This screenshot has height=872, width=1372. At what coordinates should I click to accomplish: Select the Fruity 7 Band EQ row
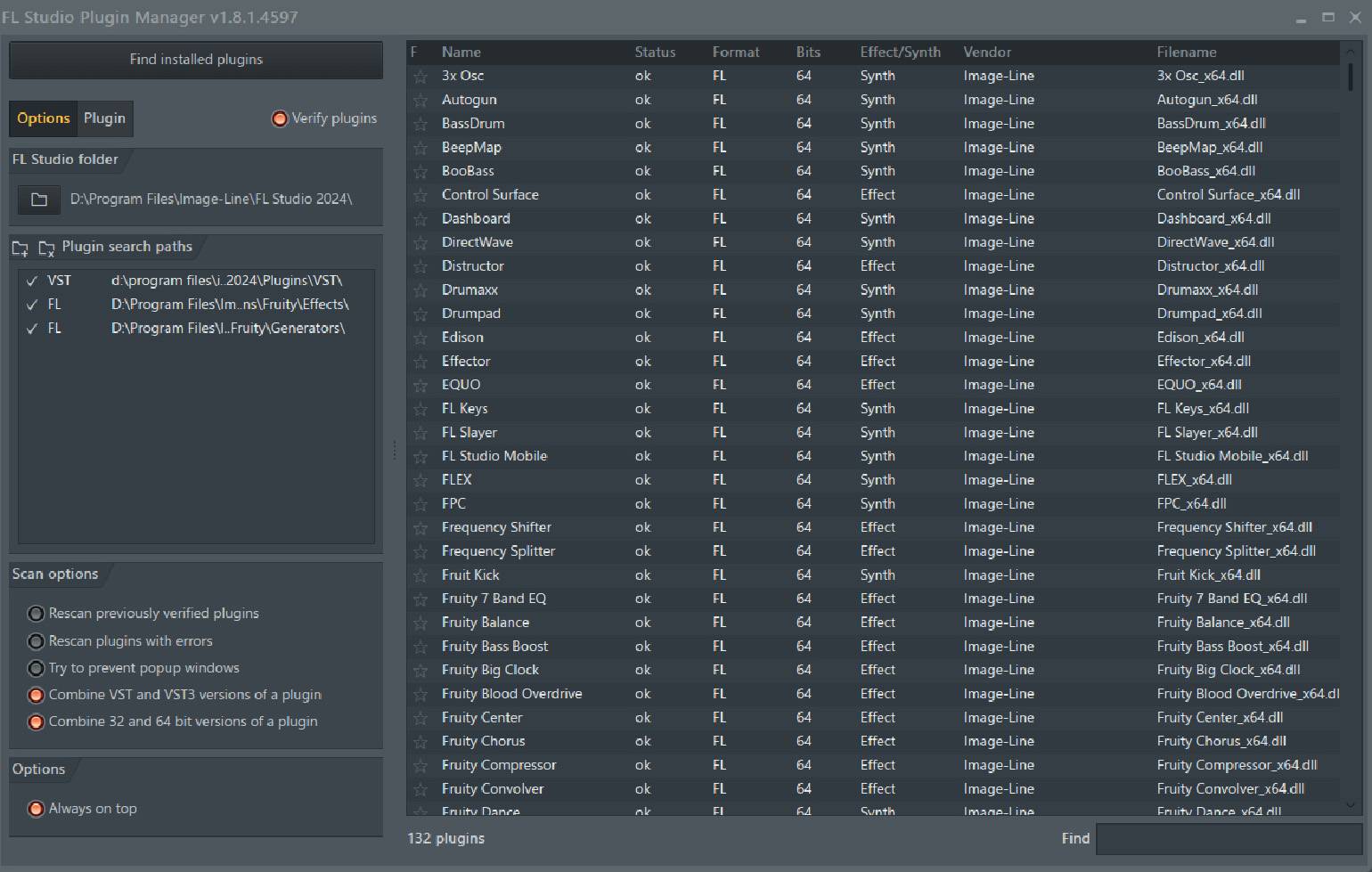[873, 599]
